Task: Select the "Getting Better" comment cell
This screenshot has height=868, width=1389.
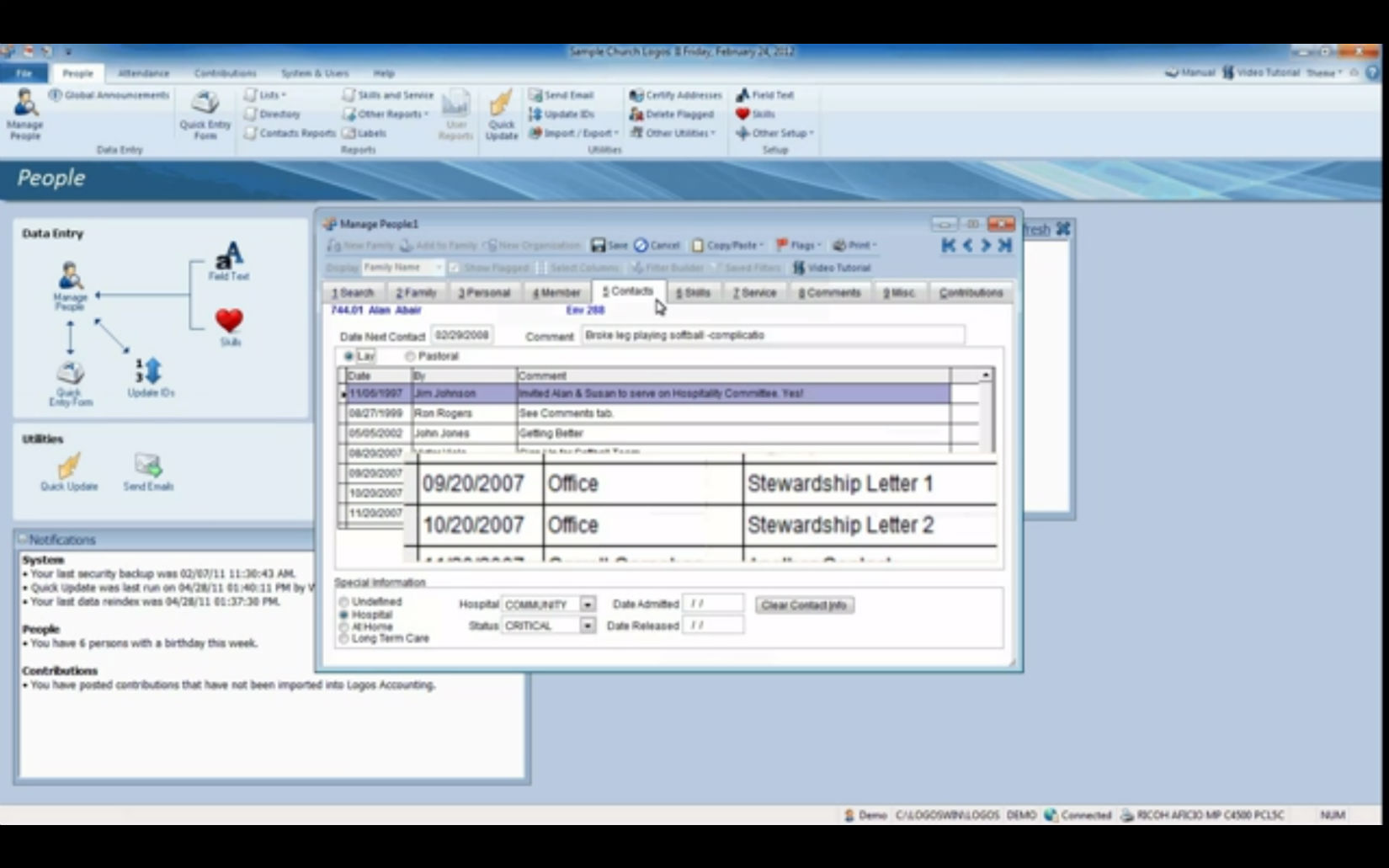Action: point(733,434)
